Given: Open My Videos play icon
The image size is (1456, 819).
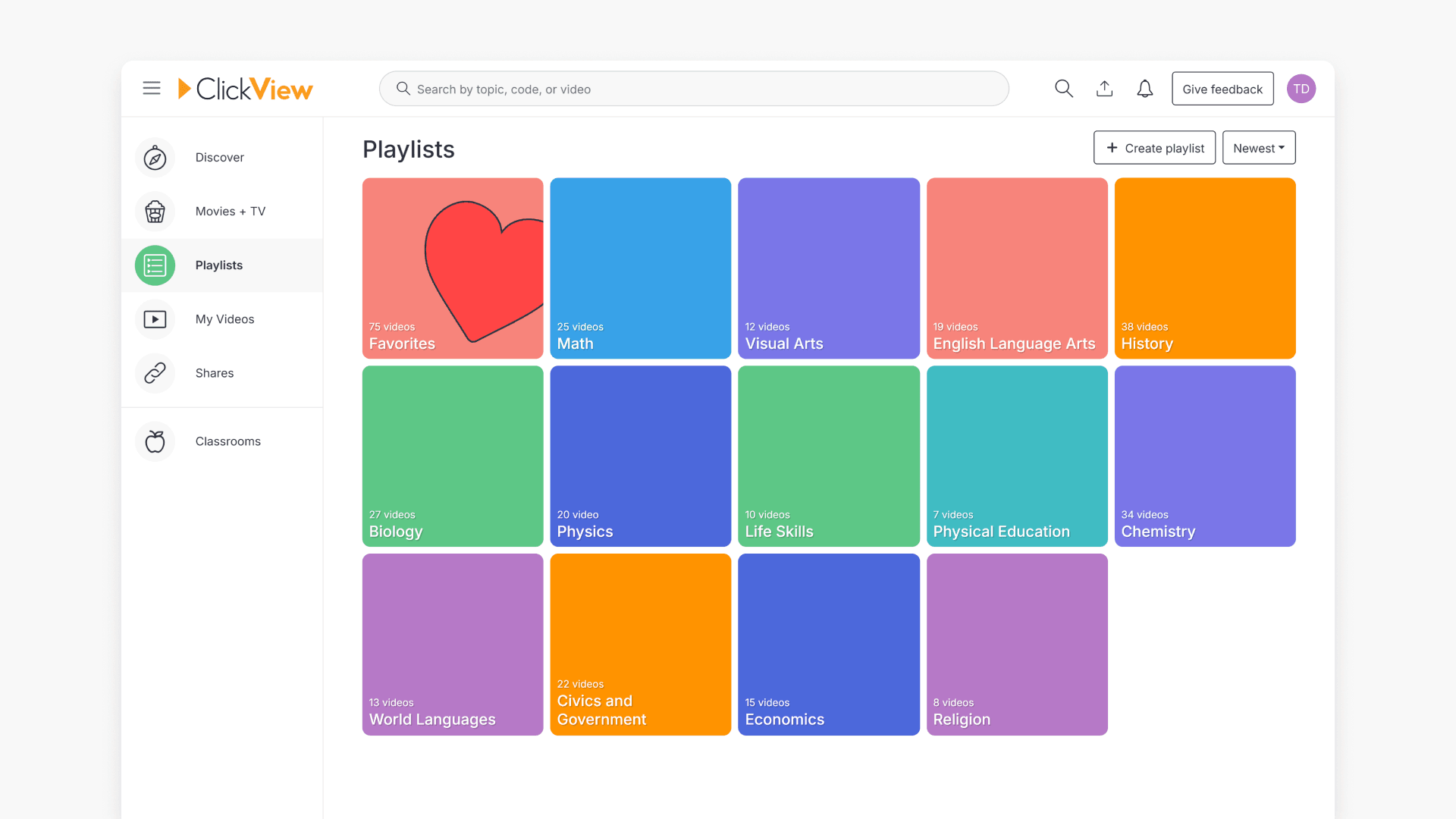Looking at the screenshot, I should (x=154, y=319).
